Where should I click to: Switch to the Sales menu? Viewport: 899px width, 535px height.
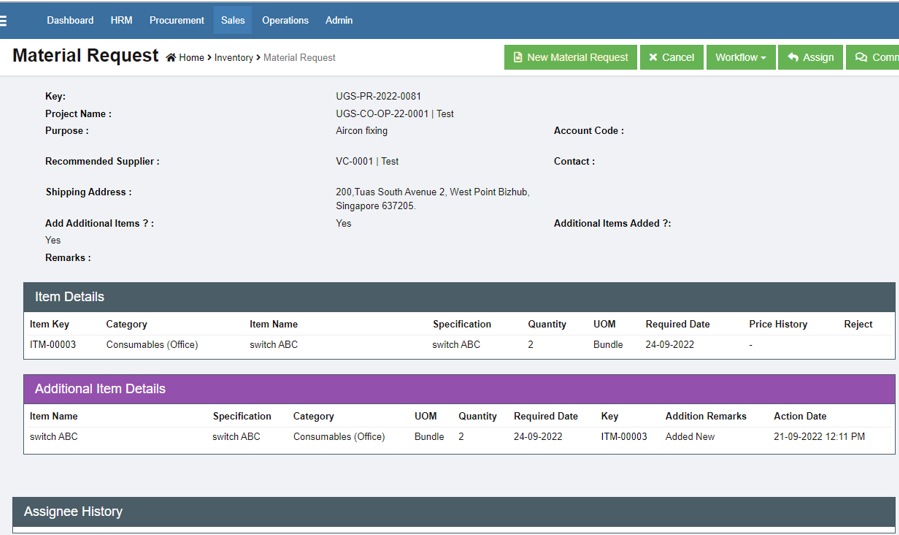coord(232,20)
